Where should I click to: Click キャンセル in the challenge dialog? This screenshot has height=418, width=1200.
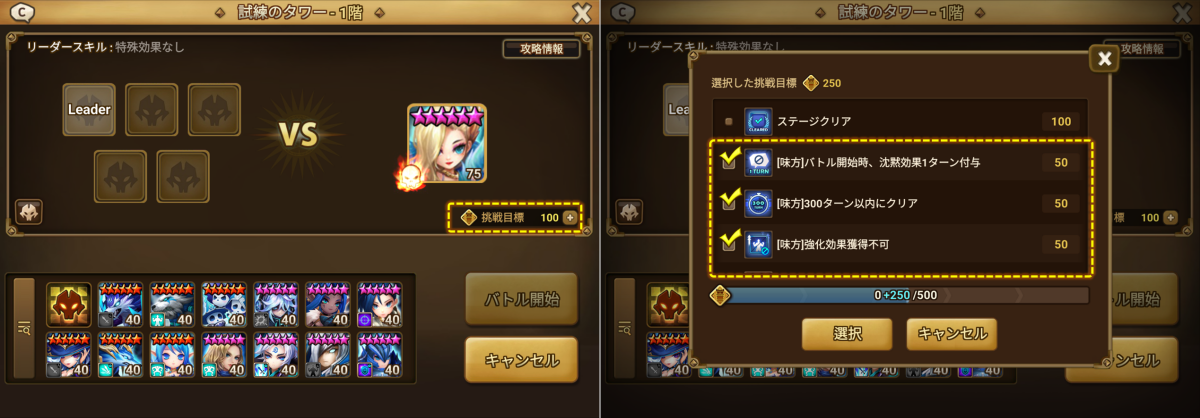tap(951, 334)
